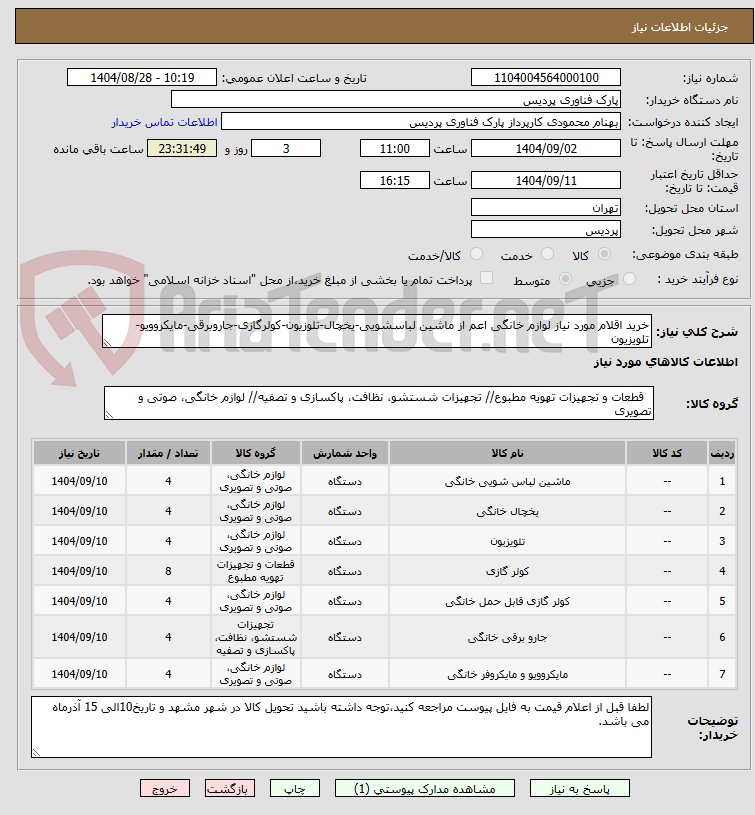The image size is (755, 815).
Task: Select the کالا radio button
Action: [x=604, y=254]
